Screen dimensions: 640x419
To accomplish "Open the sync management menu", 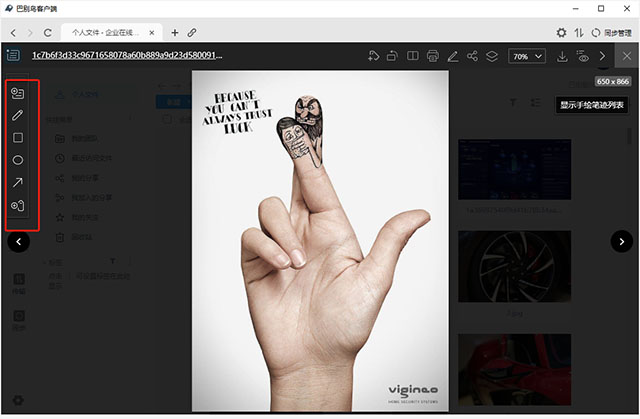I will [610, 33].
